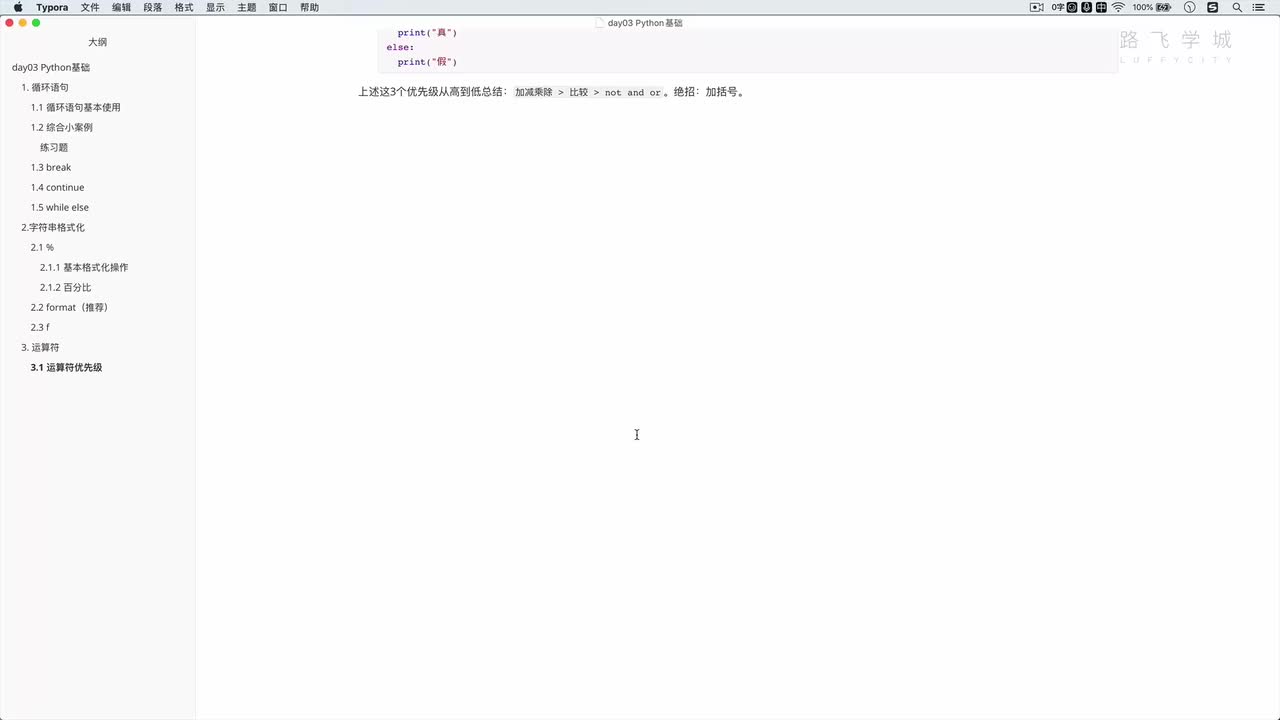Click the clock icon in menu bar
1280x720 pixels.
[x=1189, y=7]
